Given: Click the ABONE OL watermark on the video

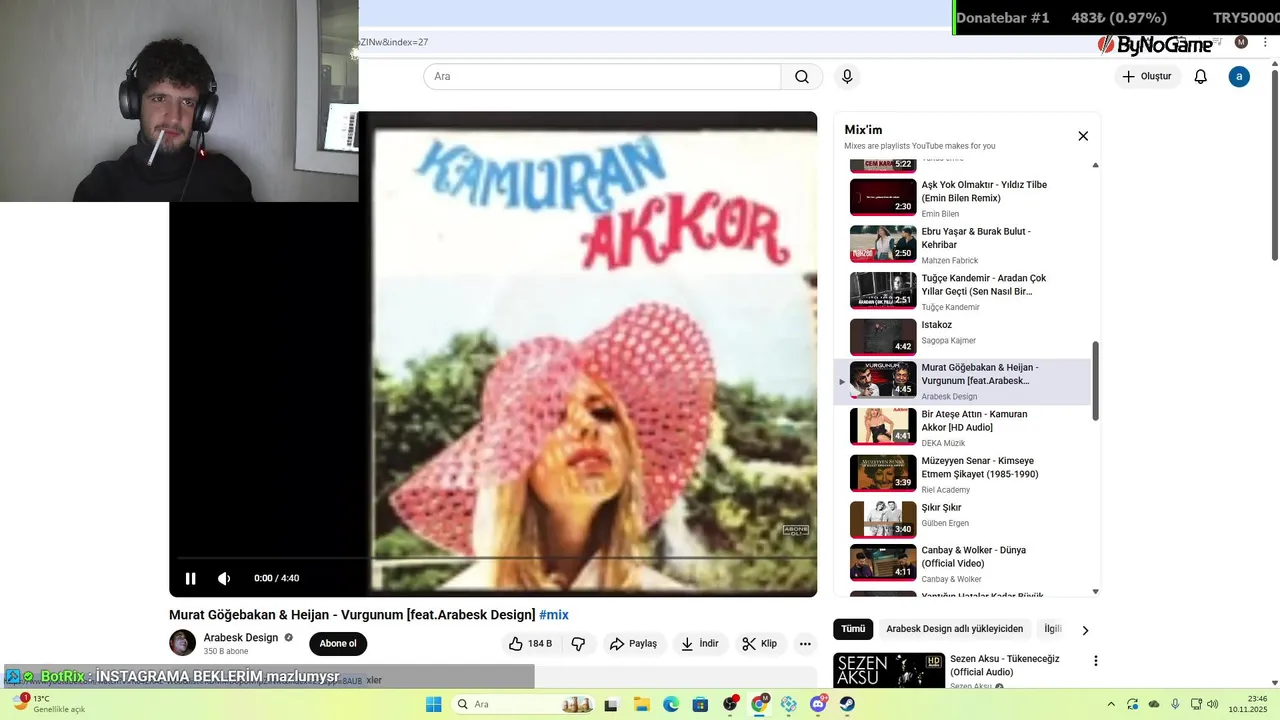Looking at the screenshot, I should coord(795,530).
